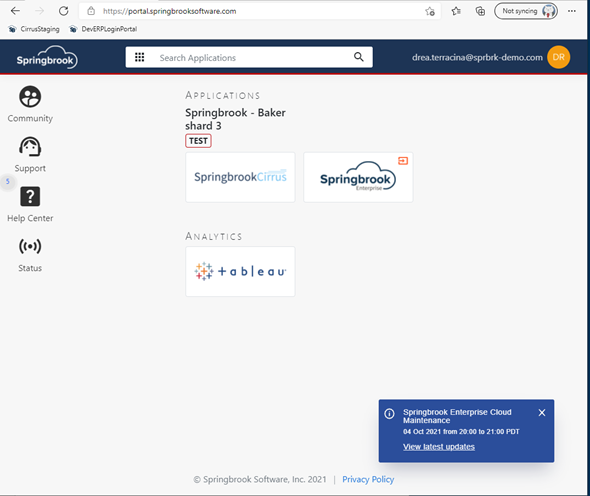
Task: Open the DR user avatar menu
Action: point(559,57)
